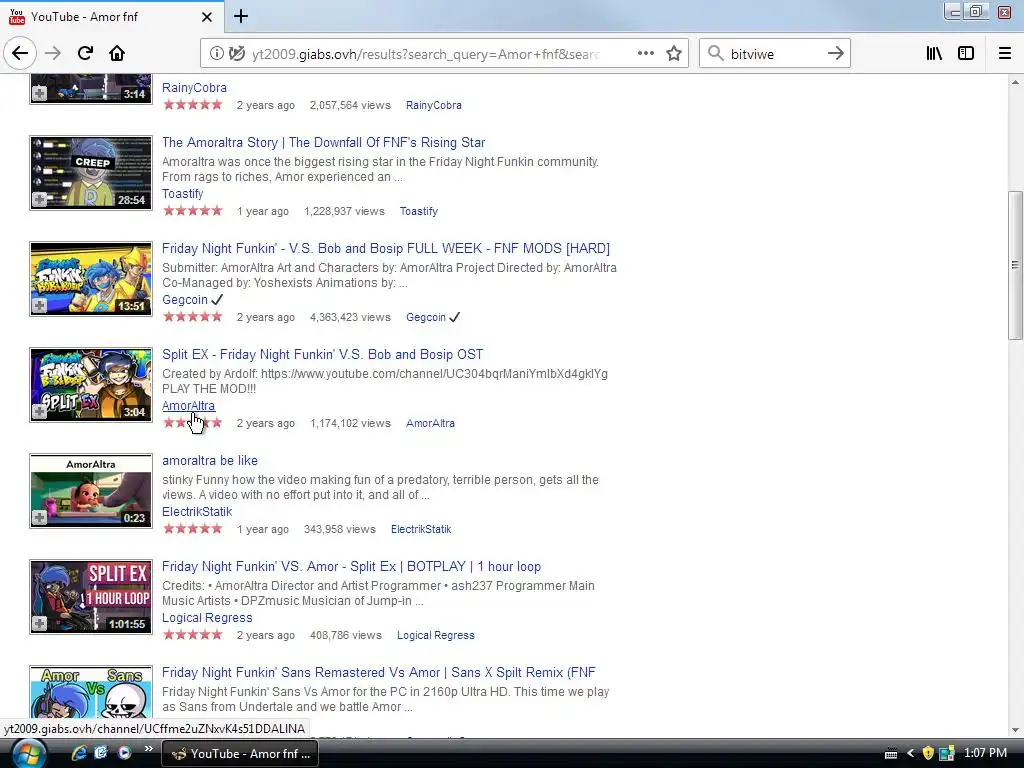Open the Split EX OST thumbnail
This screenshot has width=1024, height=768.
[x=91, y=385]
